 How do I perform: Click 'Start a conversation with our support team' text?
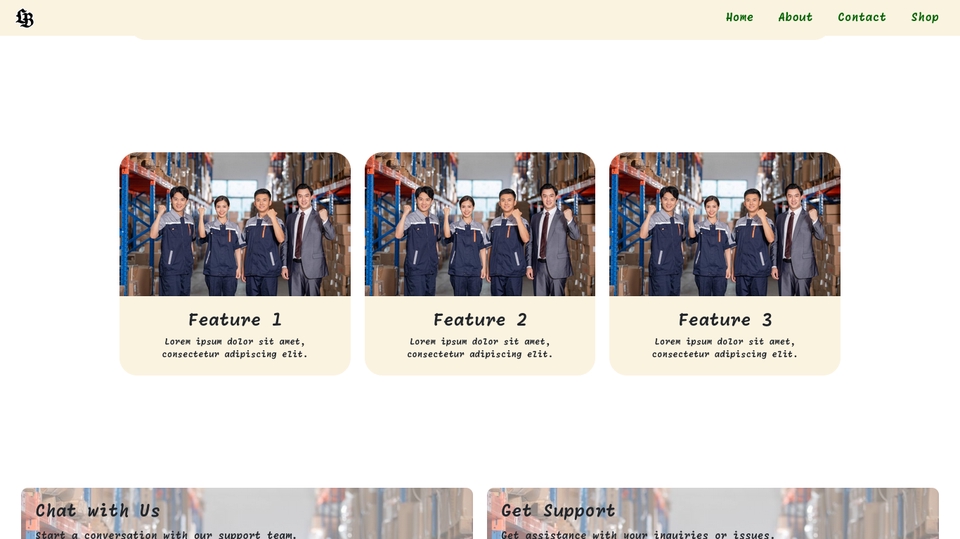[165, 535]
